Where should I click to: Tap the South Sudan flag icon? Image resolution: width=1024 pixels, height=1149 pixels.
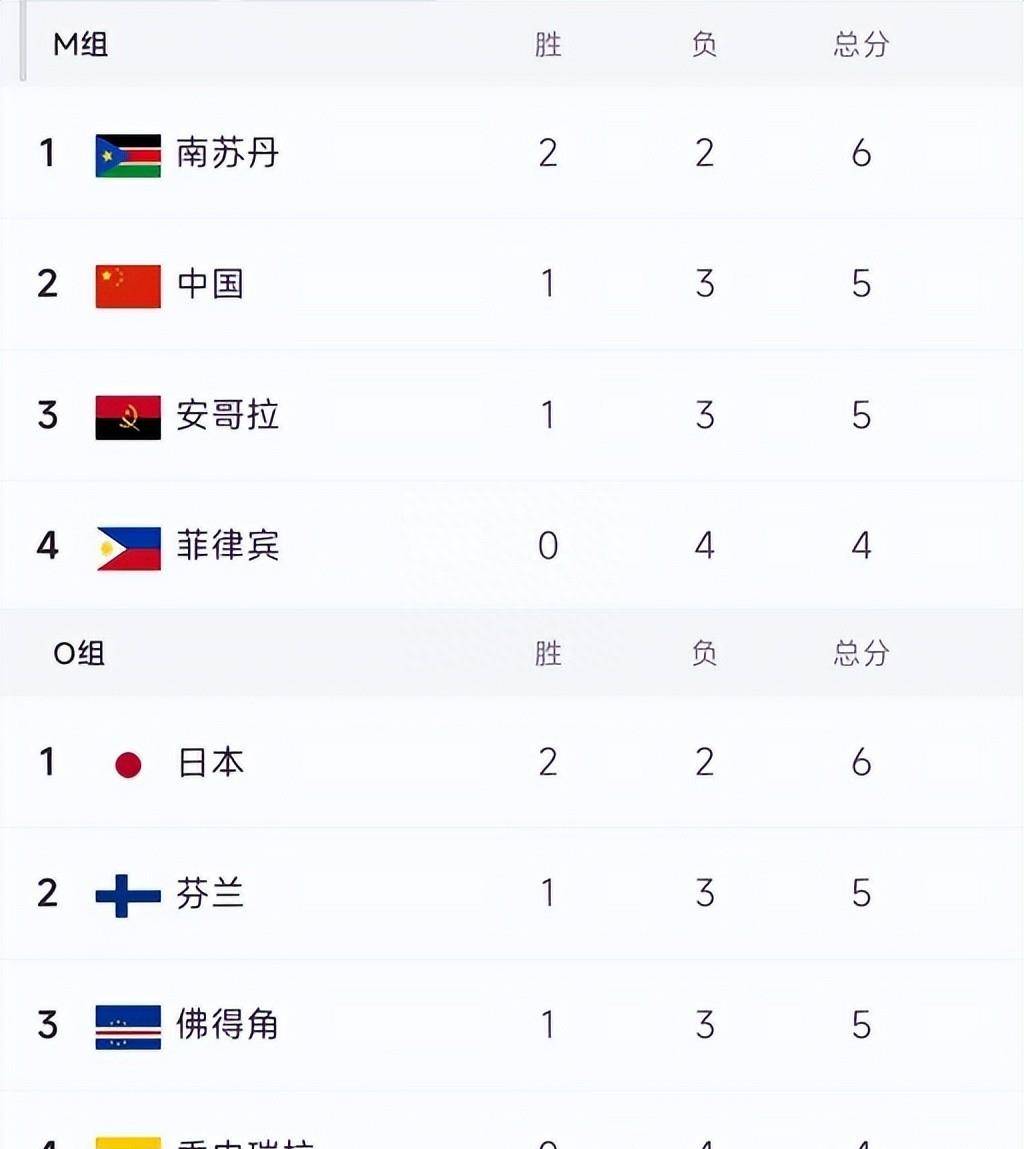tap(128, 155)
